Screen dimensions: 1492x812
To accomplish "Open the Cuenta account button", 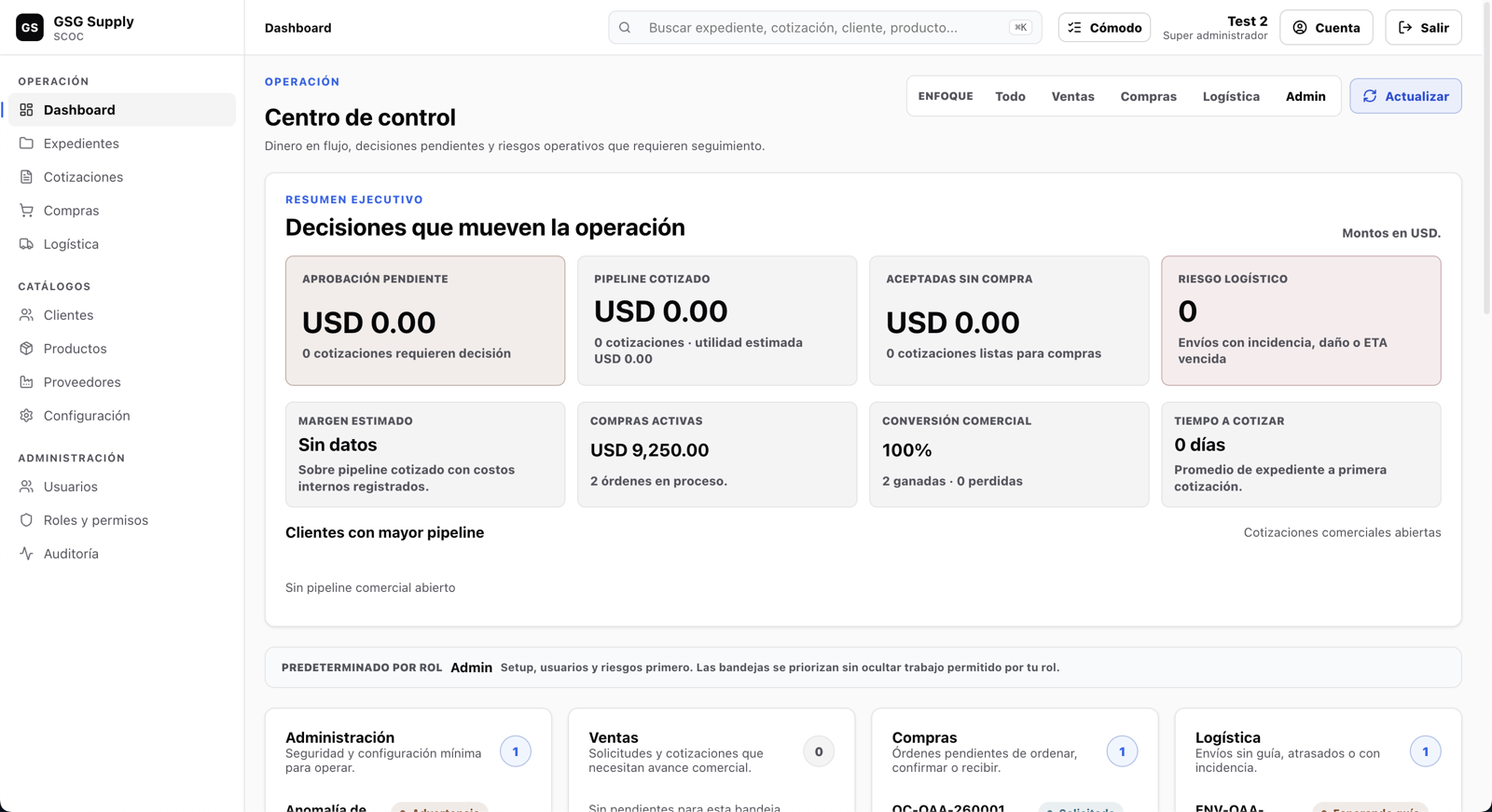I will (x=1326, y=28).
